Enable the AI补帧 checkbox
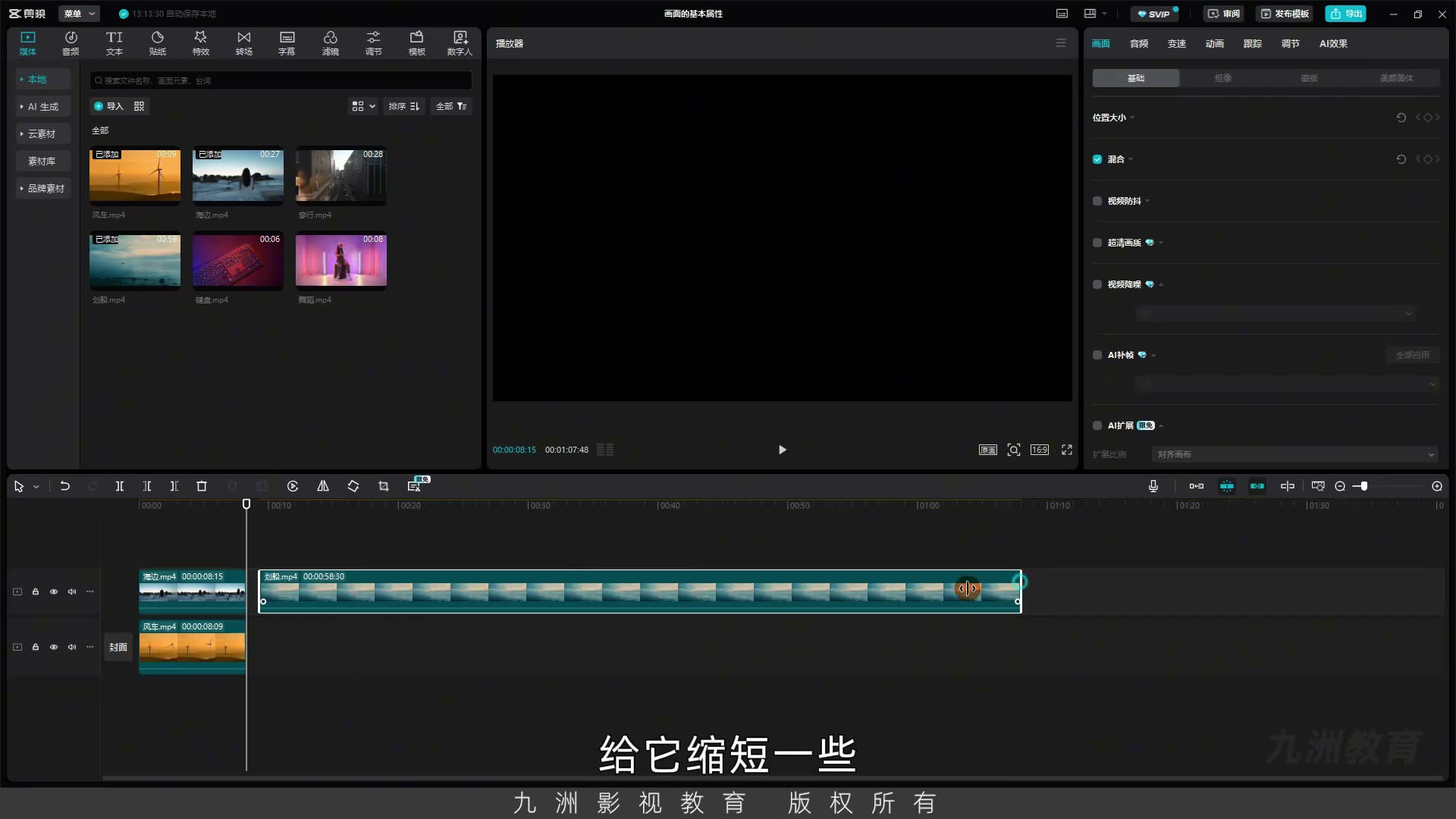 click(x=1097, y=355)
